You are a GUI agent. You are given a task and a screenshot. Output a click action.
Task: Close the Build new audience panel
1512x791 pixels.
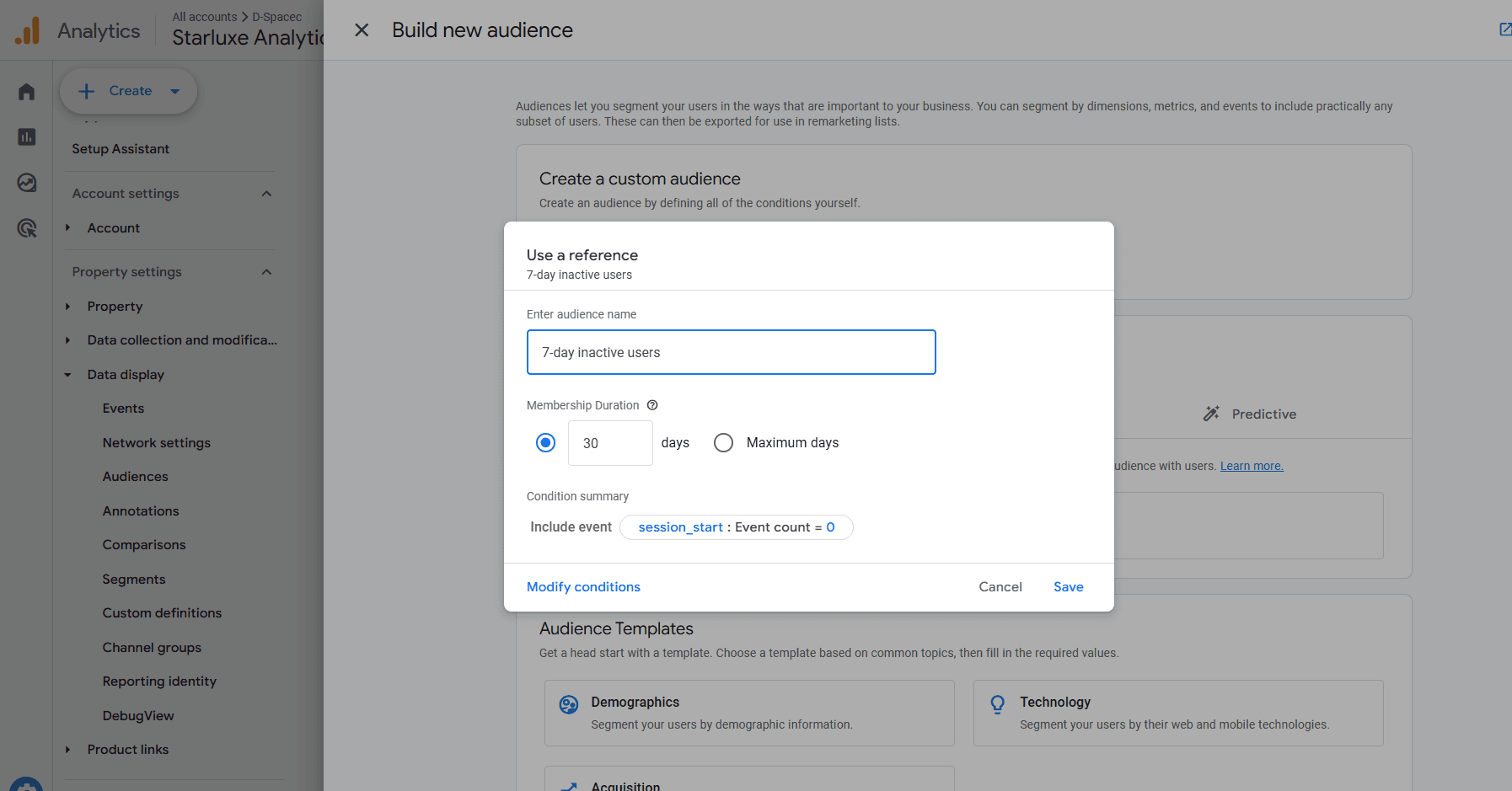click(x=362, y=30)
